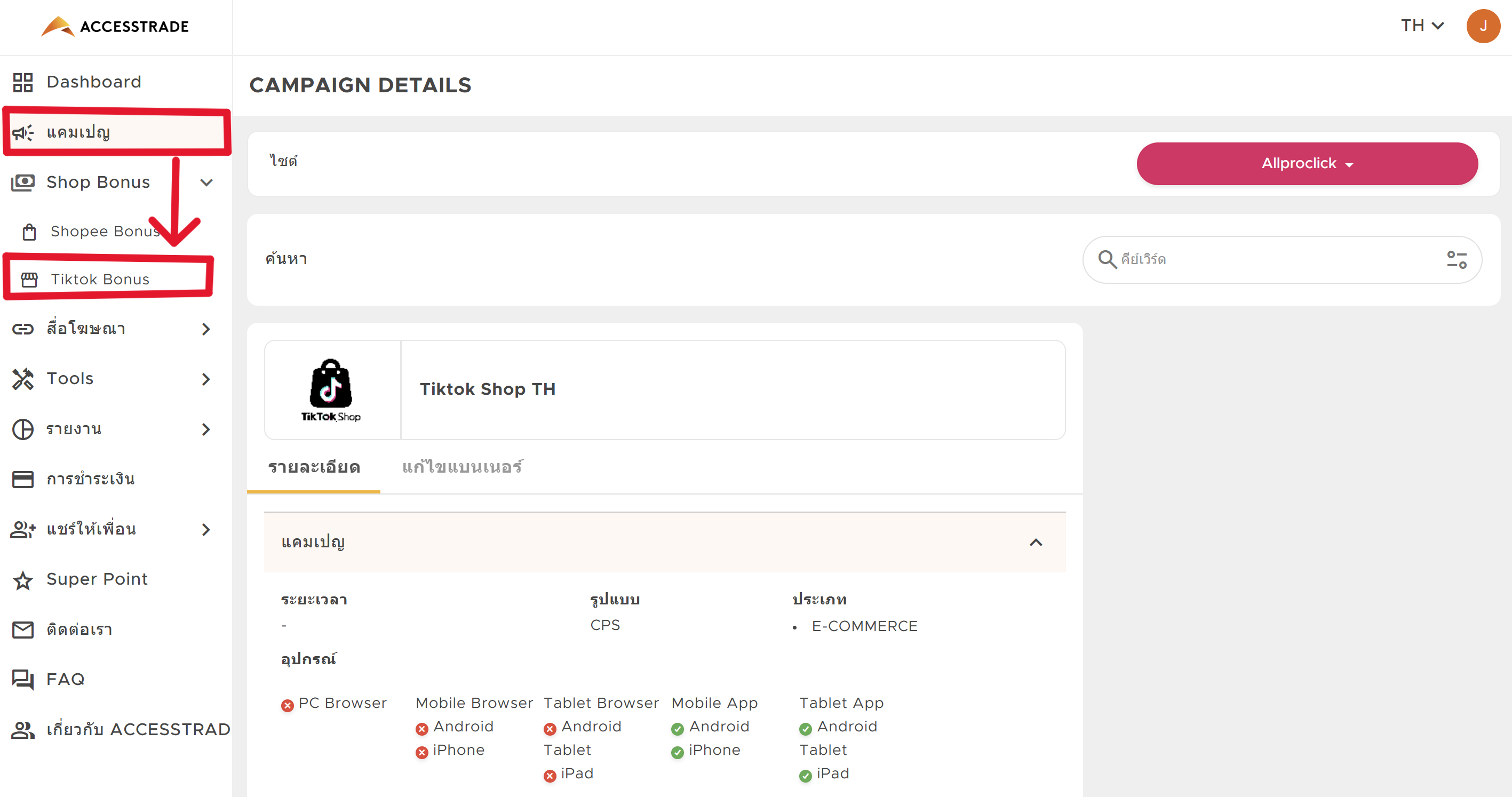Screen dimensions: 1512x797
Task: Click the Tablet Browser iPad red cross
Action: tap(550, 776)
